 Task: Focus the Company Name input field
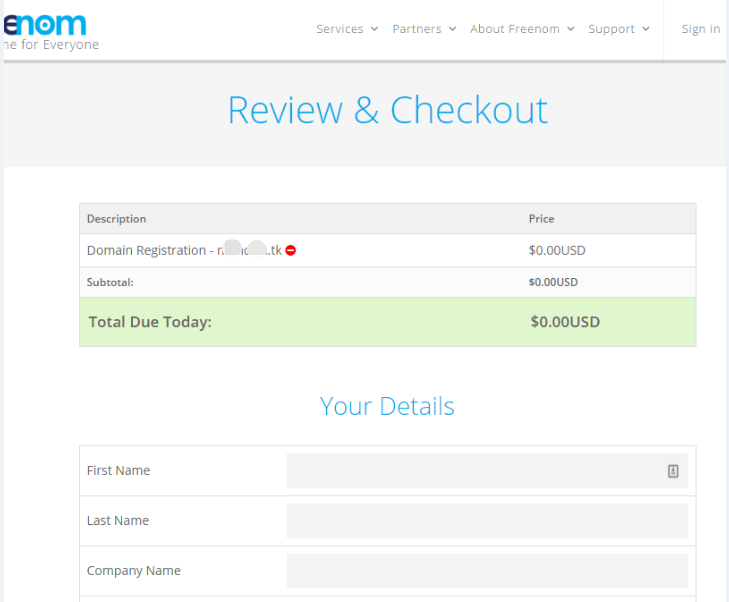[487, 571]
